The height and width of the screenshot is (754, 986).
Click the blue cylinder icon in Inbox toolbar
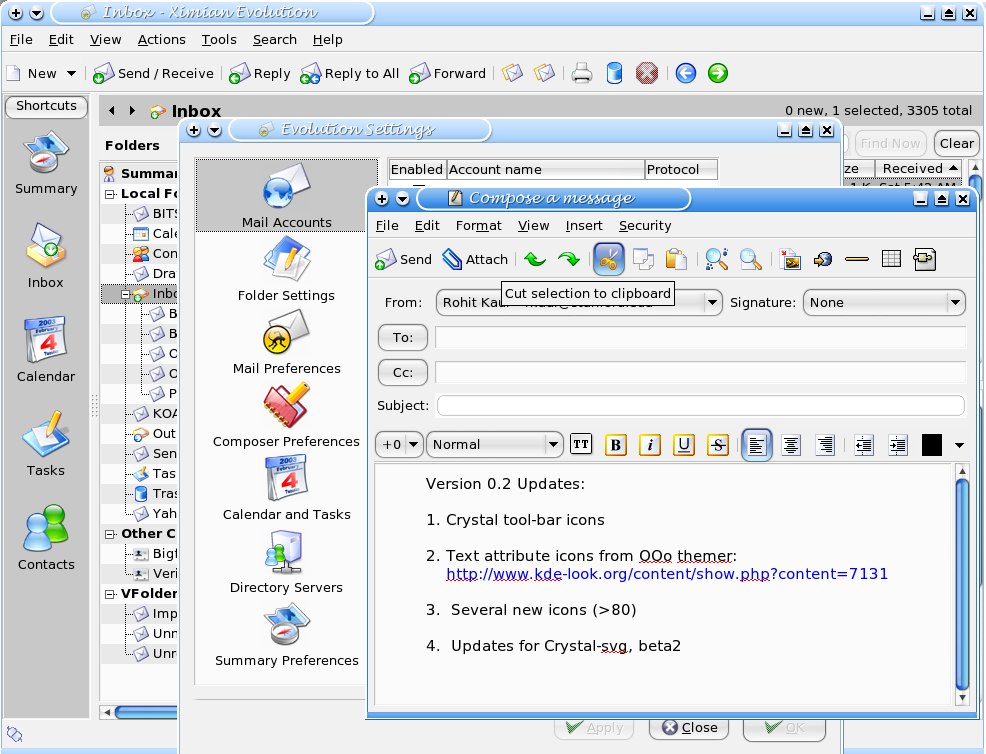614,74
